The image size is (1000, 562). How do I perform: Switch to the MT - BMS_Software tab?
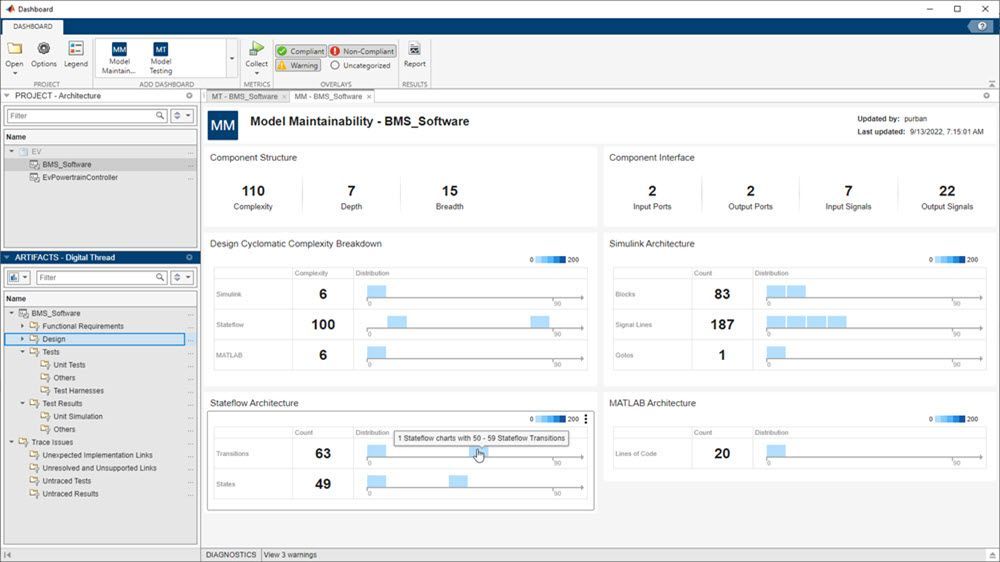245,96
